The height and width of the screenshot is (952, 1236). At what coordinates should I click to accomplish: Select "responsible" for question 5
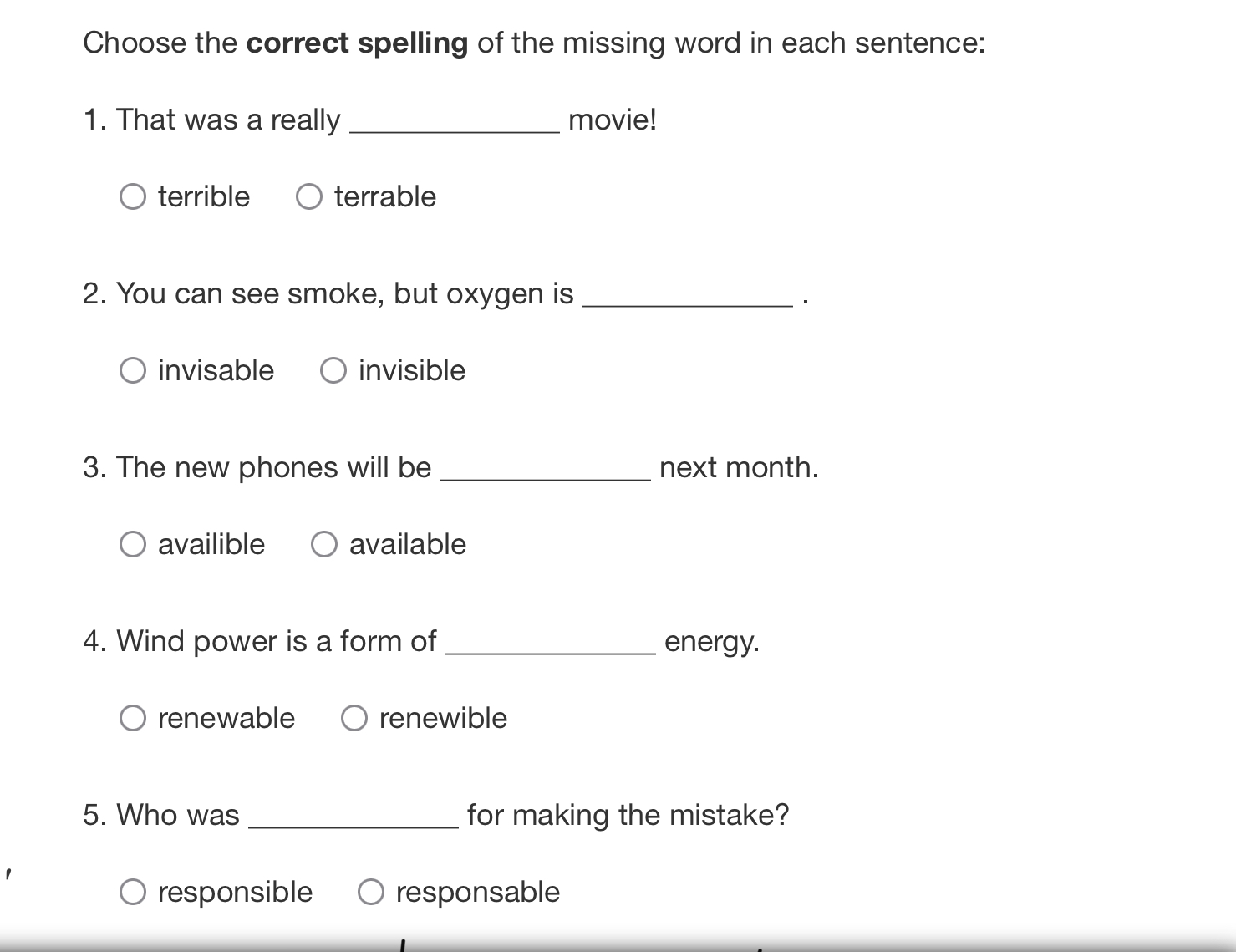pyautogui.click(x=133, y=892)
